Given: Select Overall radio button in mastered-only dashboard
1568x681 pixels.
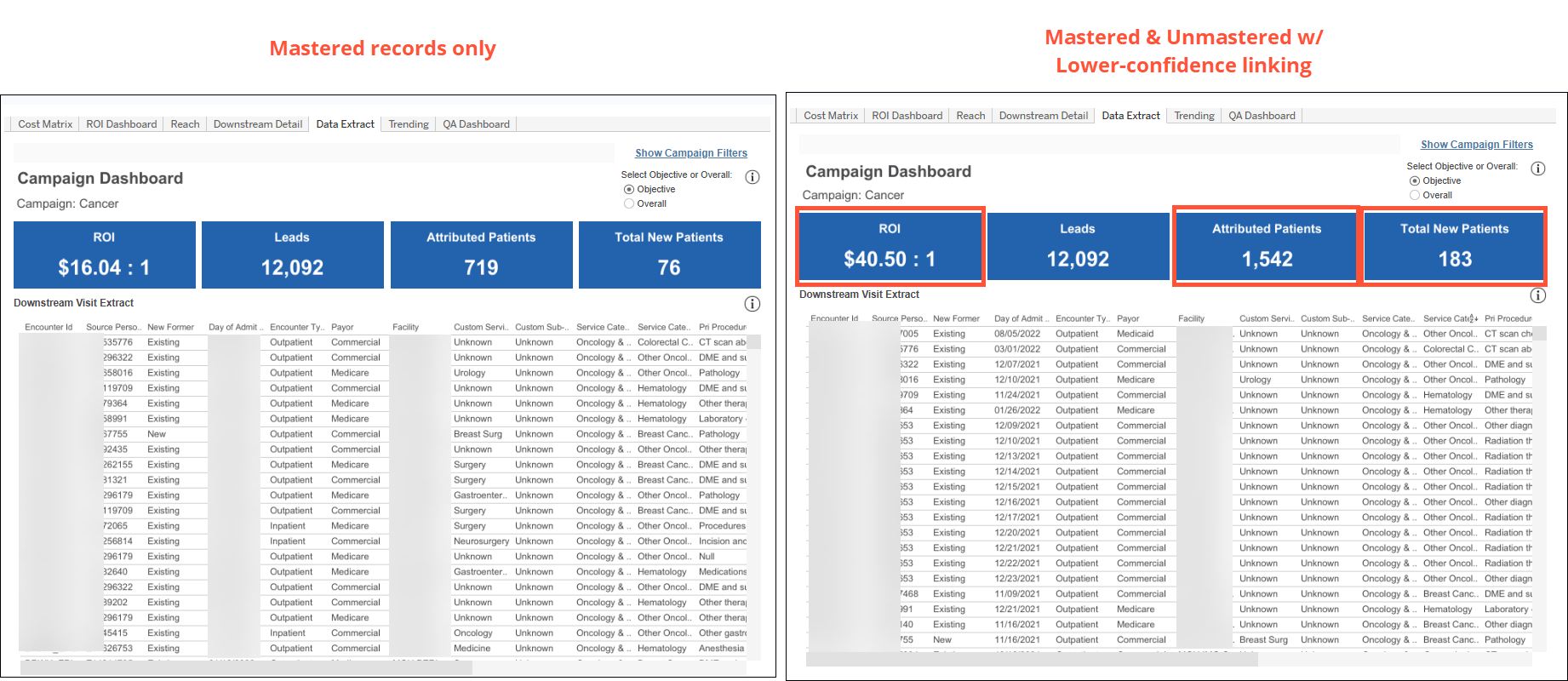Looking at the screenshot, I should point(629,203).
